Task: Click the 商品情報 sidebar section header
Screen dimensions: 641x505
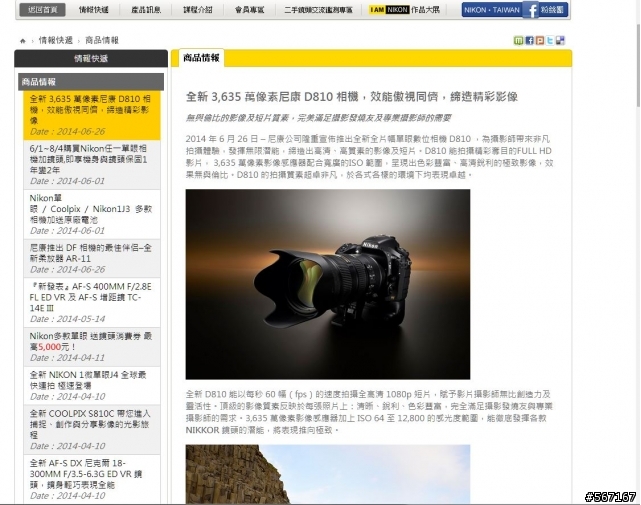Action: coord(91,82)
